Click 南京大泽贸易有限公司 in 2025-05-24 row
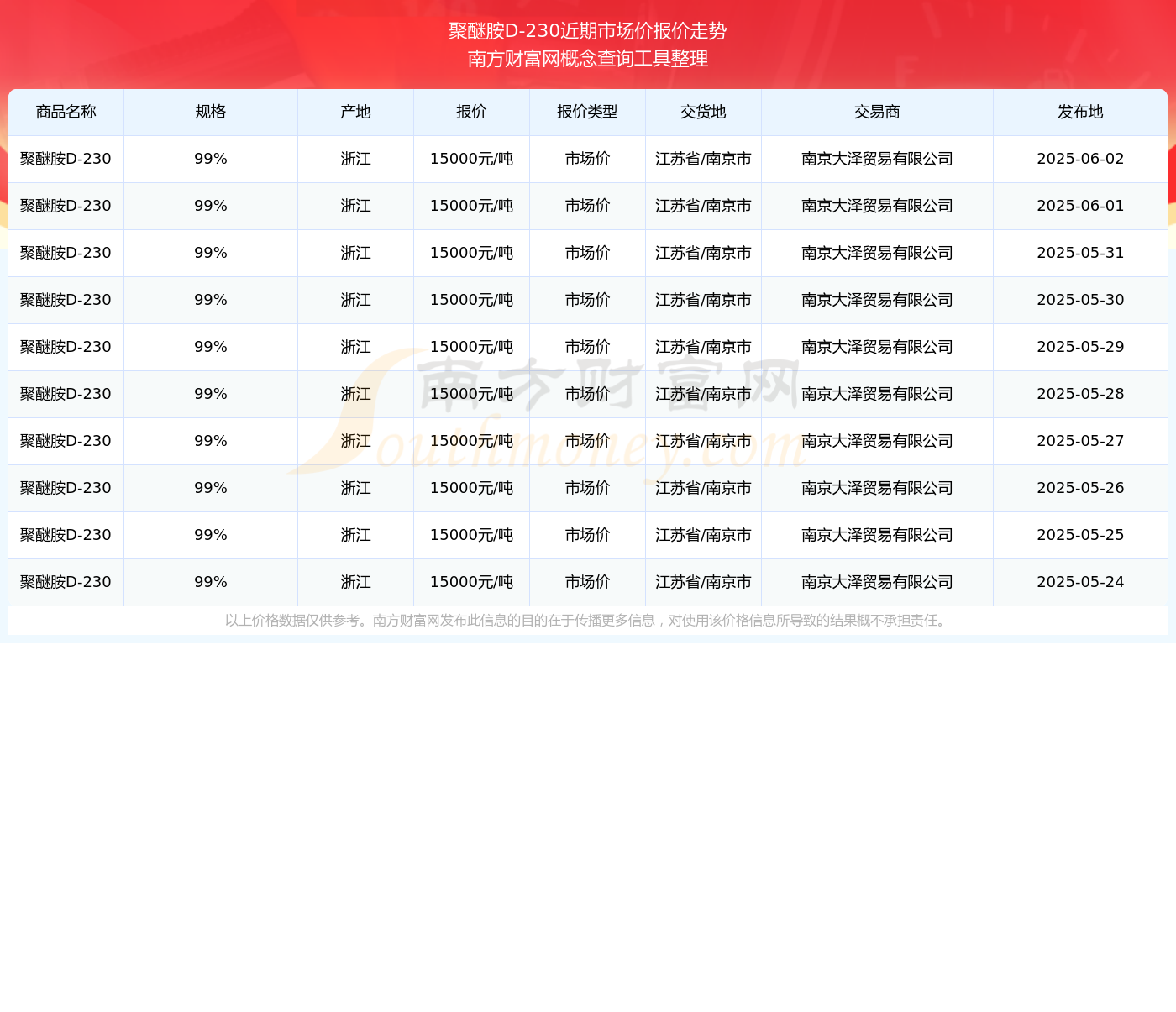 [x=877, y=582]
